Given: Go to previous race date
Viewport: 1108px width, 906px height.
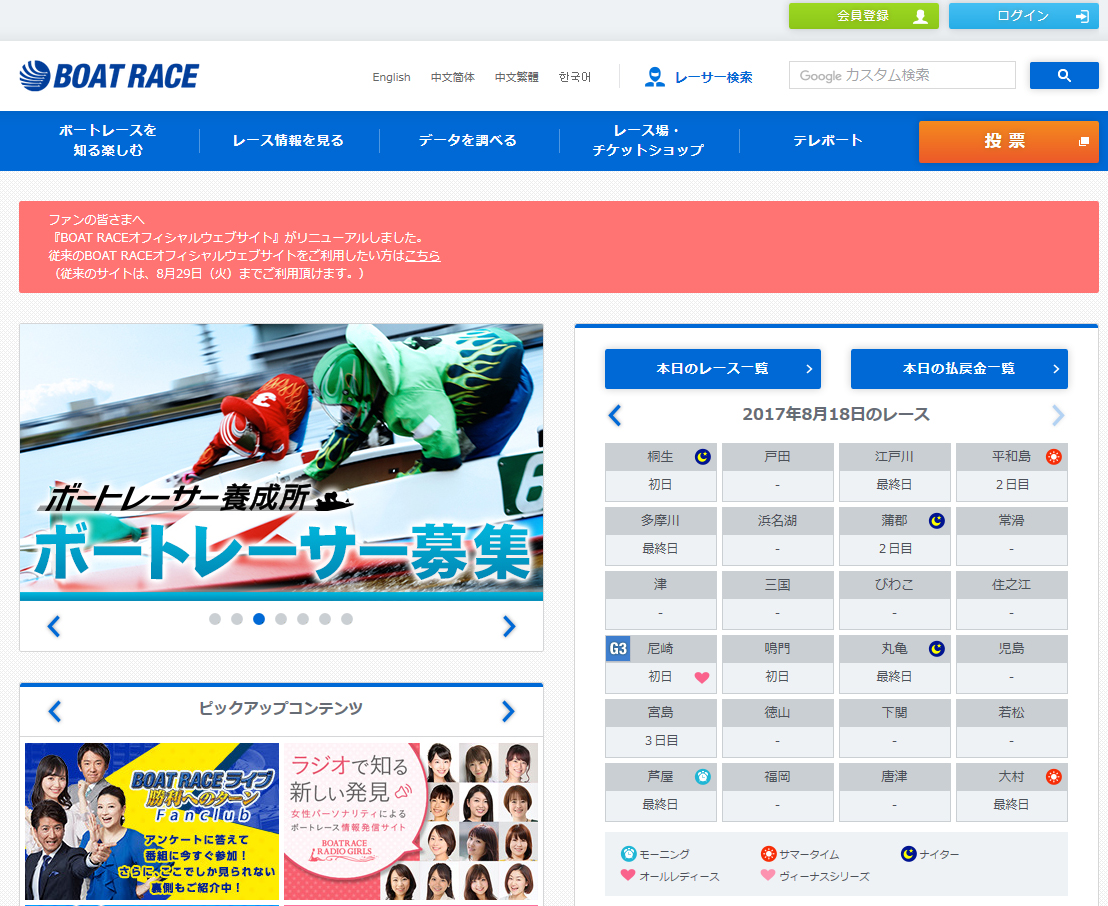Looking at the screenshot, I should 615,416.
